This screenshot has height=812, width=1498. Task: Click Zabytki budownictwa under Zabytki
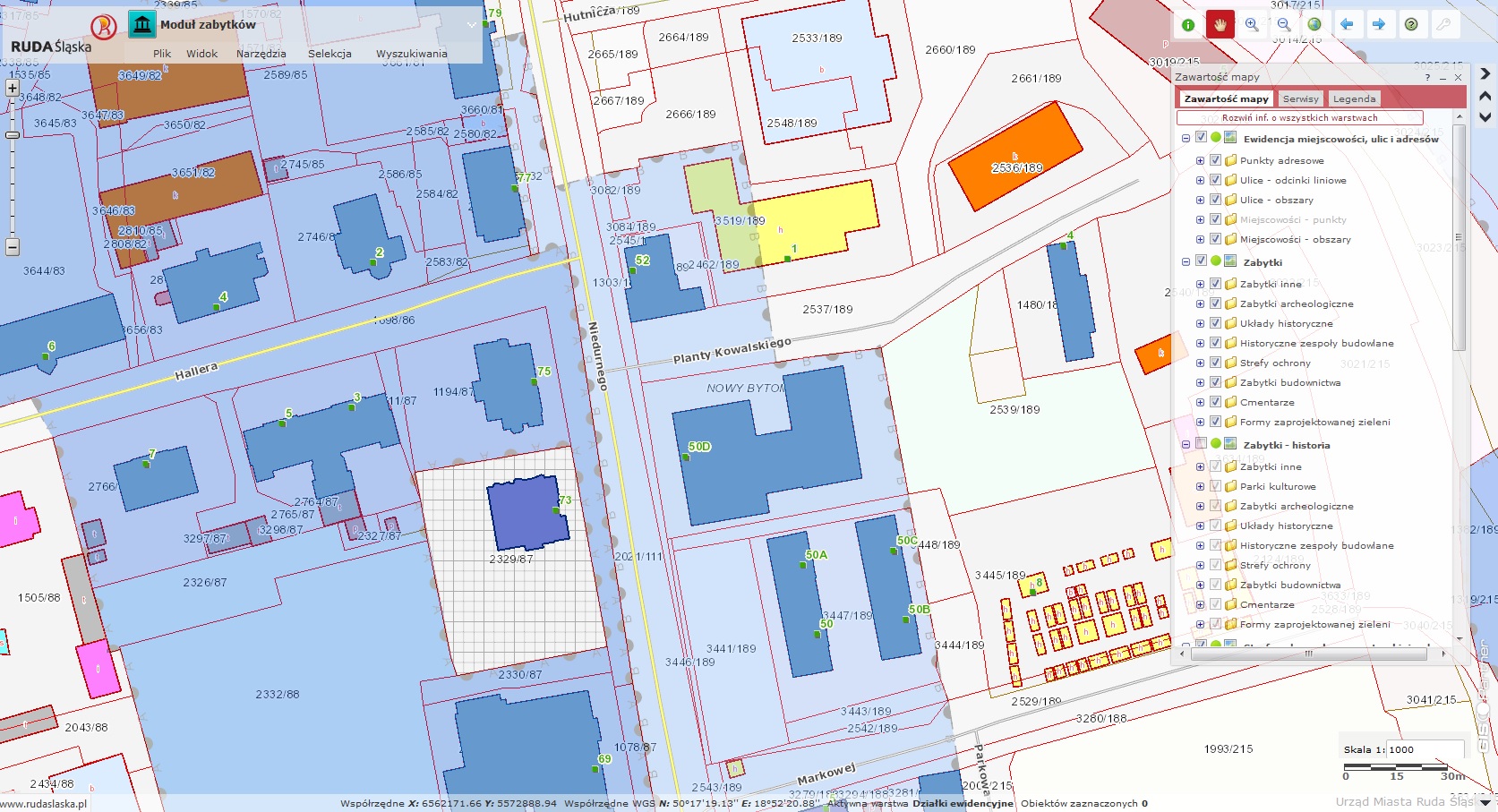[1290, 382]
